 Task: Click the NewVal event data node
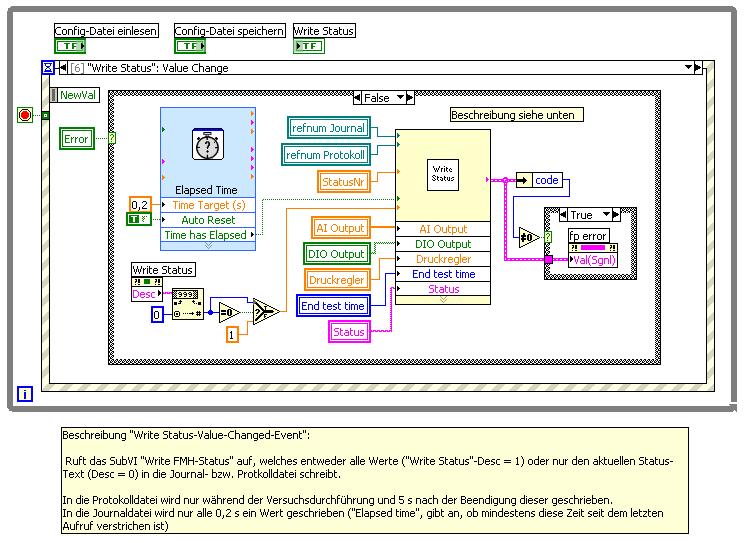tap(75, 95)
